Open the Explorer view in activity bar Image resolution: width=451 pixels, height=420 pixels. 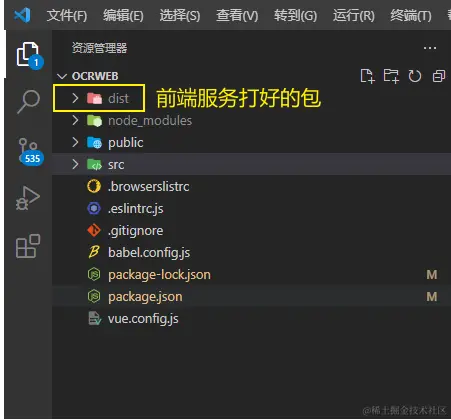(x=29, y=55)
